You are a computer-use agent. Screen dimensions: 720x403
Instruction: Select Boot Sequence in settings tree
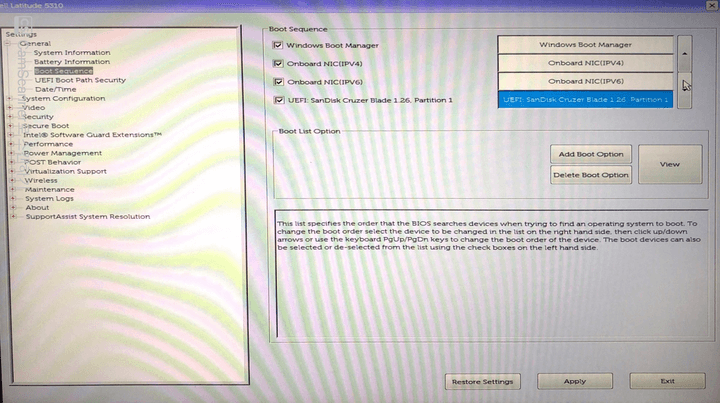[63, 71]
